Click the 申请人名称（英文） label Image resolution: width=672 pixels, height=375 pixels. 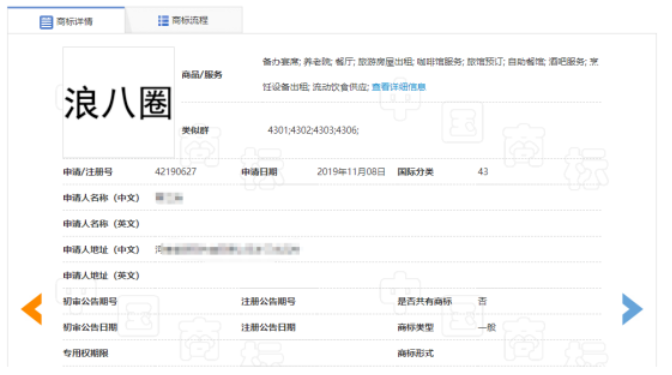(101, 223)
